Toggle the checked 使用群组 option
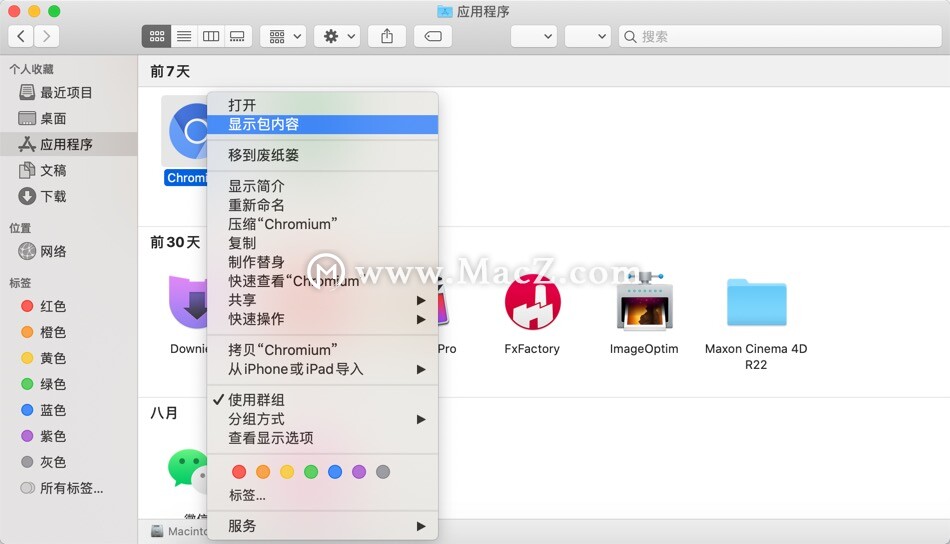The image size is (950, 544). (322, 400)
